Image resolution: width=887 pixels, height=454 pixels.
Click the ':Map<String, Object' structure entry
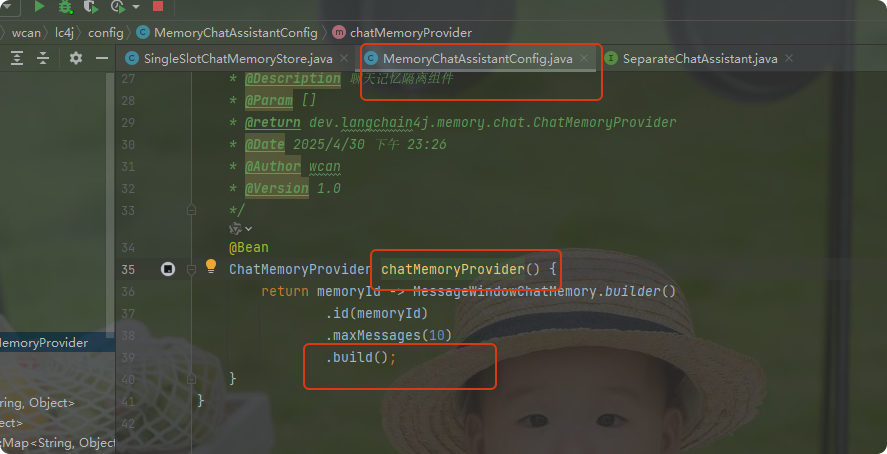coord(57,443)
